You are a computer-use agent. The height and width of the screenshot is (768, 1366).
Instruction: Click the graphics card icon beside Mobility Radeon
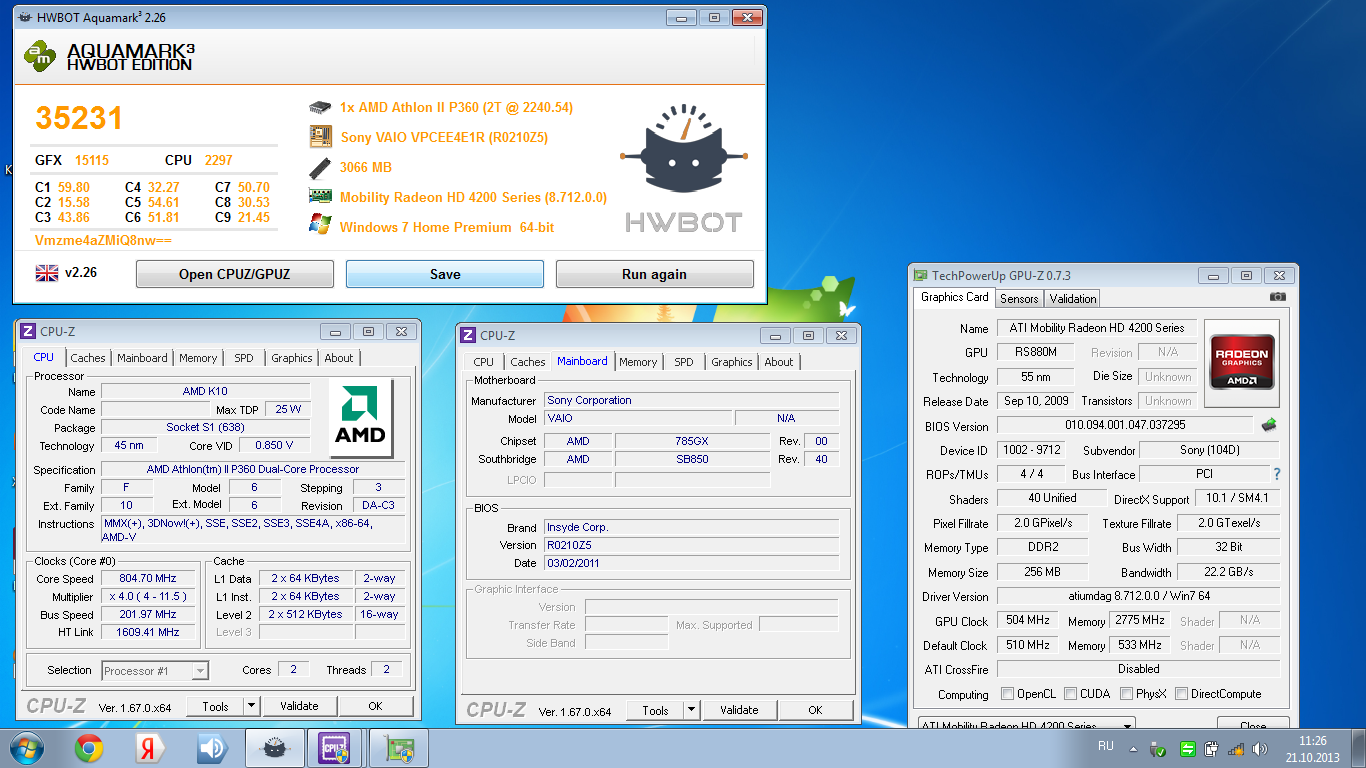click(320, 197)
